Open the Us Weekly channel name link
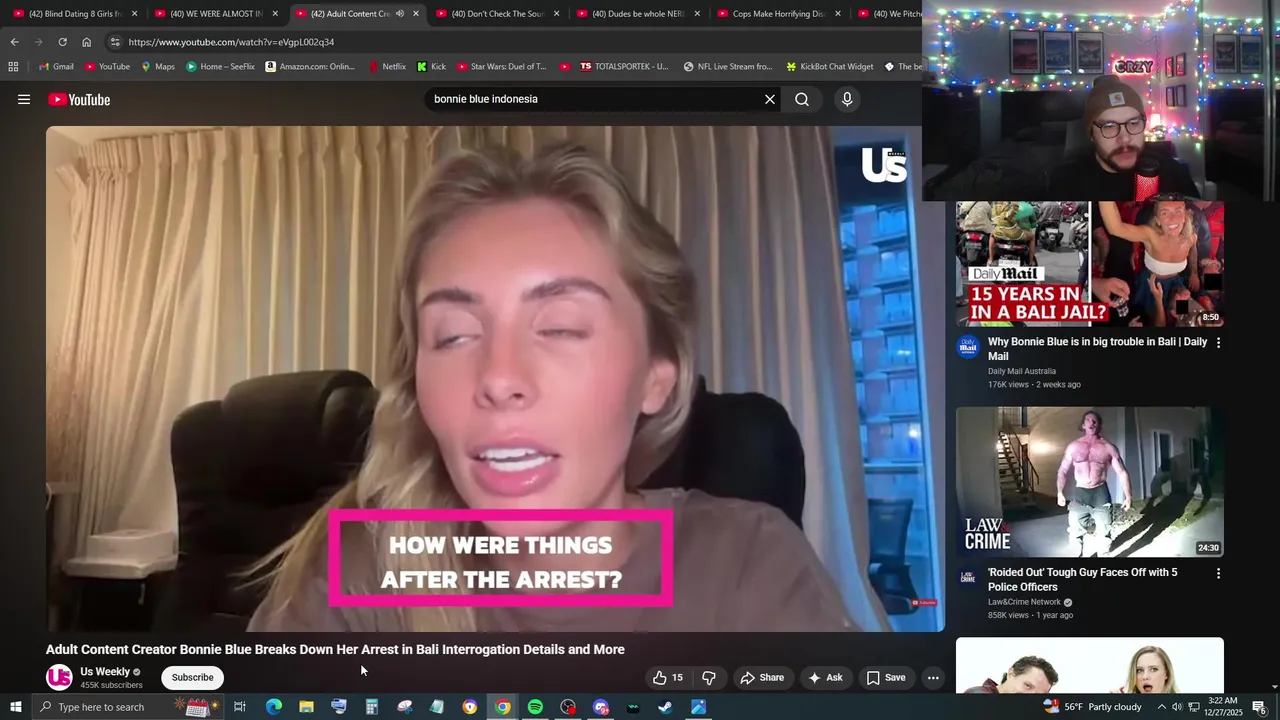Viewport: 1280px width, 720px height. (105, 672)
